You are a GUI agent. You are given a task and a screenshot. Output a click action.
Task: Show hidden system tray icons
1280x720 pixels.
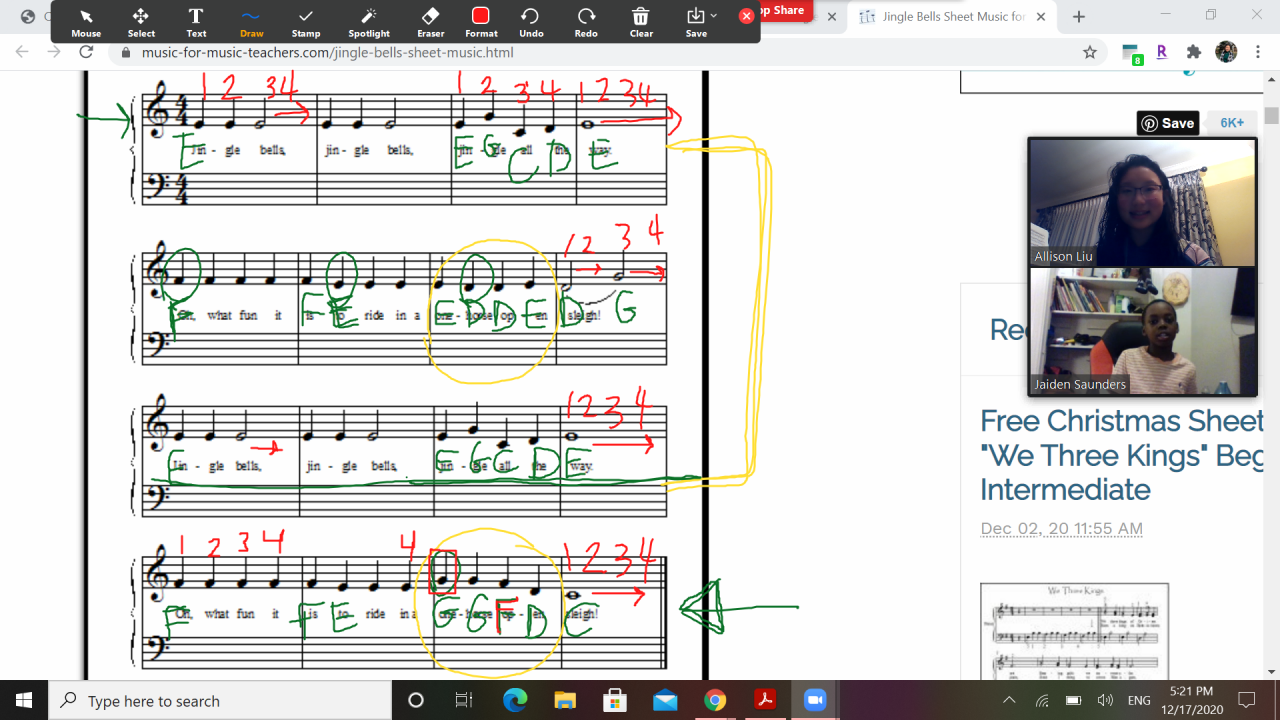tap(1009, 700)
